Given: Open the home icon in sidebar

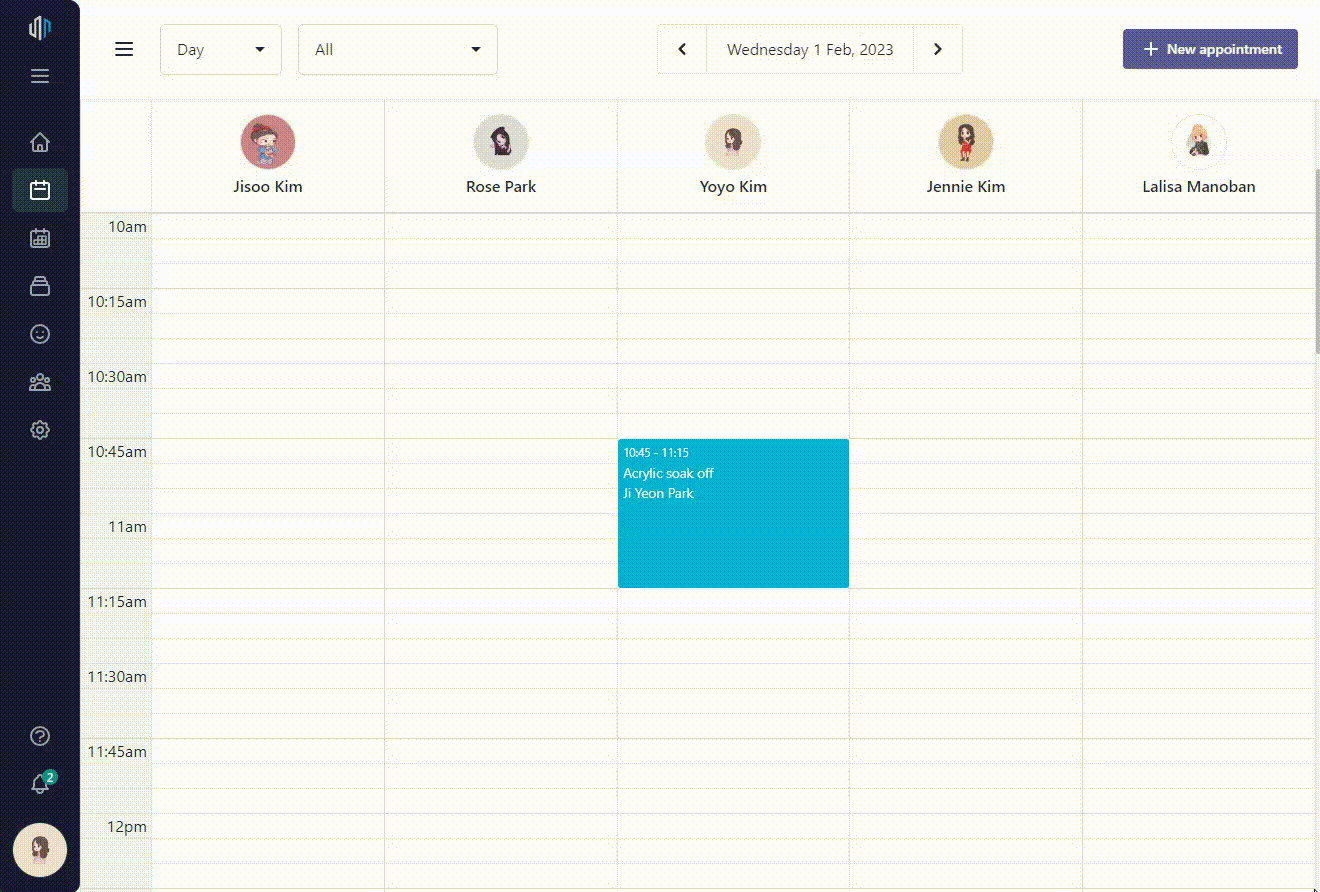Looking at the screenshot, I should coord(40,142).
